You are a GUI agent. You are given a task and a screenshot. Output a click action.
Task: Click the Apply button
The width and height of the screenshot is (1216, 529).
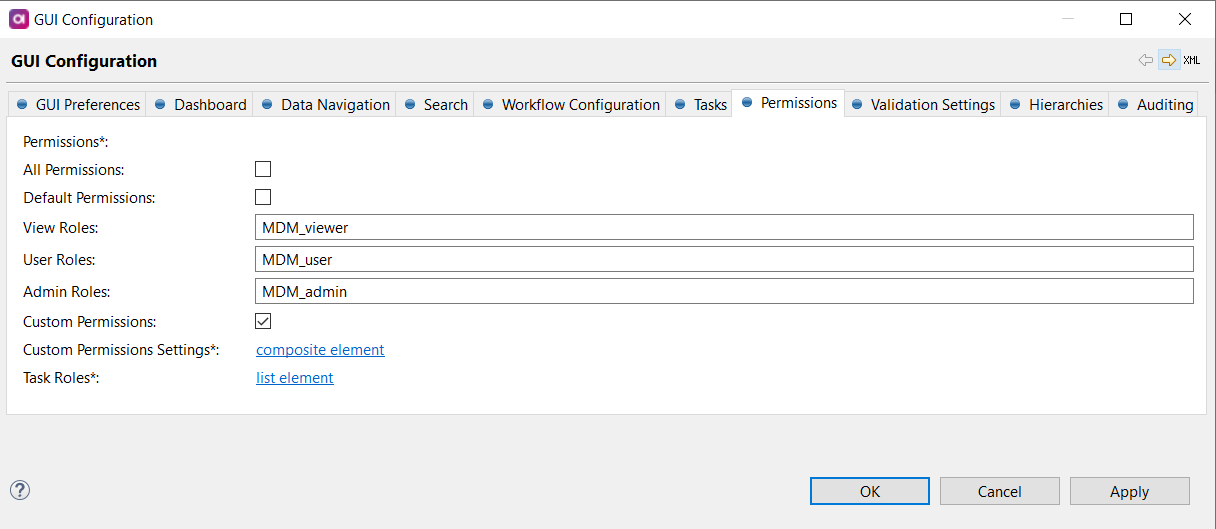(1129, 491)
